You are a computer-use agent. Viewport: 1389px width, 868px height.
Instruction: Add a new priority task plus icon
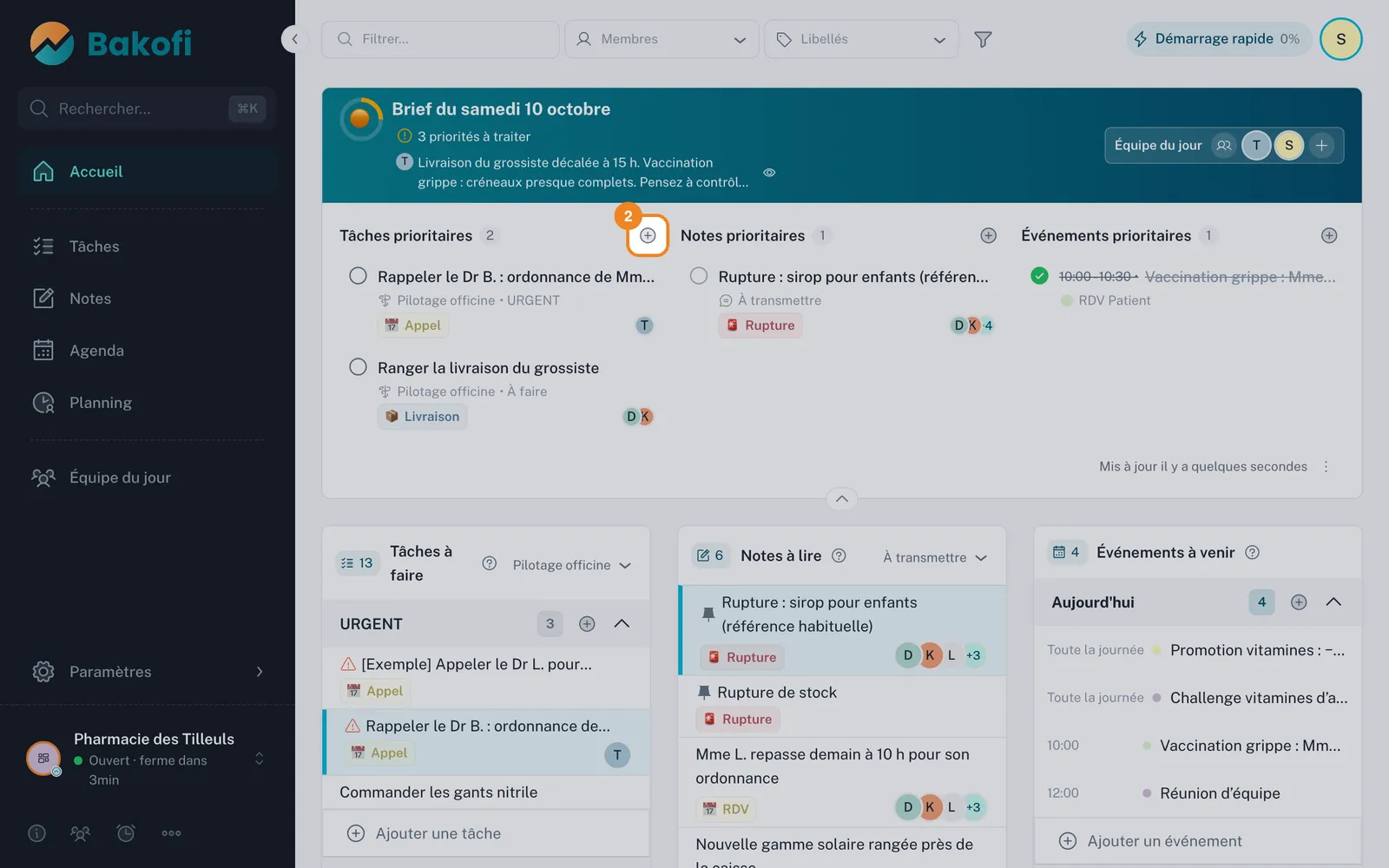click(648, 235)
